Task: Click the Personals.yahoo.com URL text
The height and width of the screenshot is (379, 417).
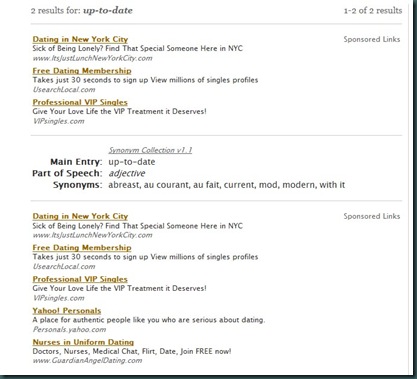Action: [69, 330]
